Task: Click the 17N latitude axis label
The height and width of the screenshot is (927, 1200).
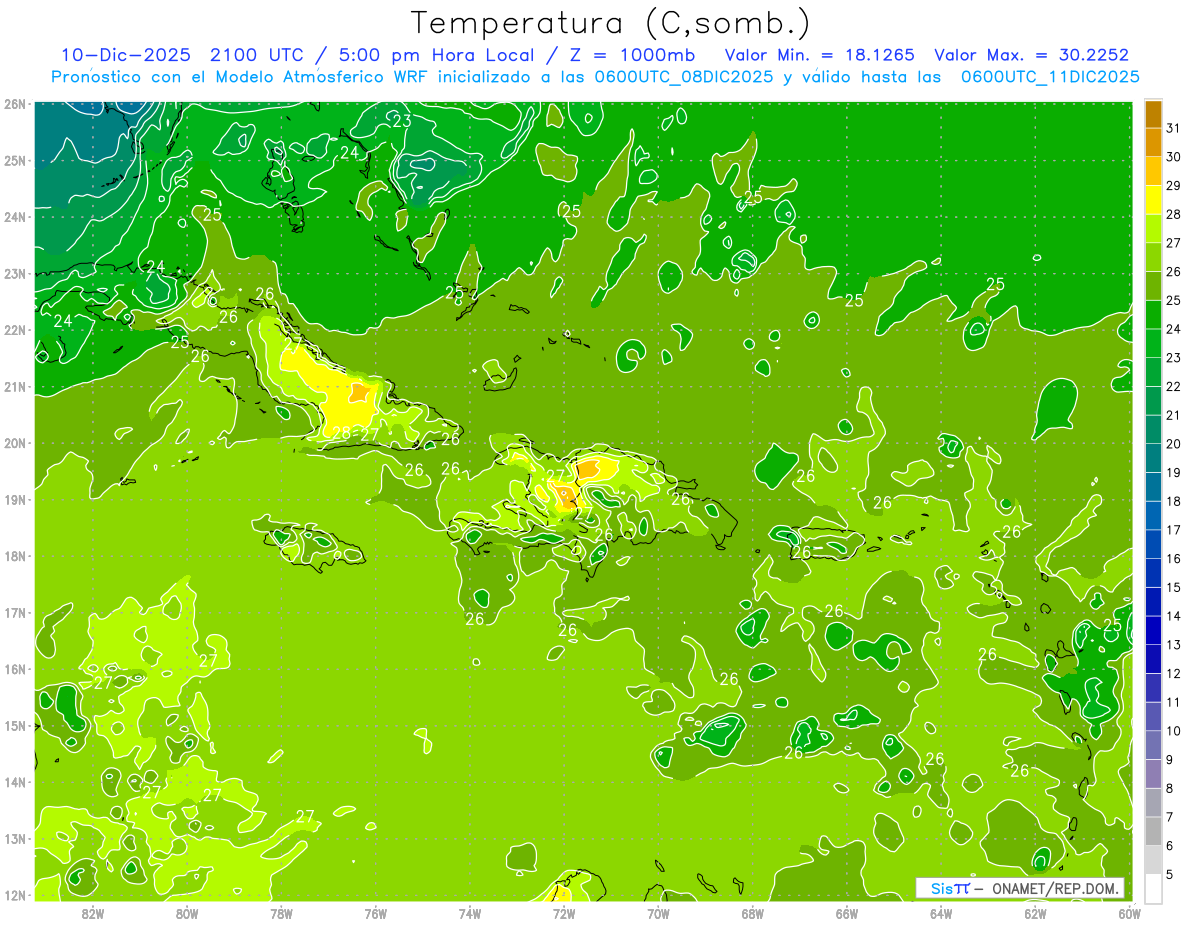Action: tap(15, 613)
